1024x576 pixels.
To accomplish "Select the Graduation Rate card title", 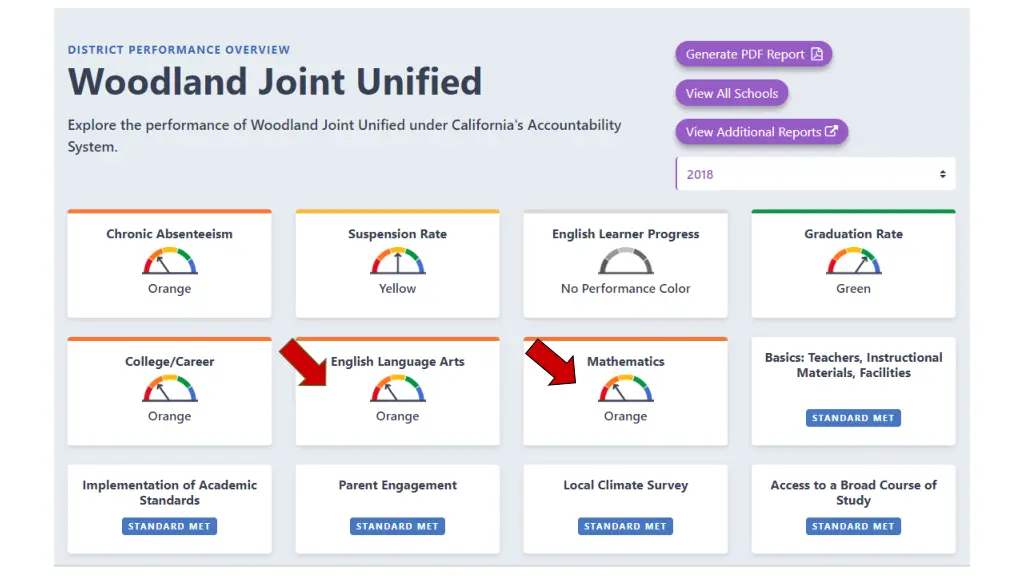I will click(854, 234).
